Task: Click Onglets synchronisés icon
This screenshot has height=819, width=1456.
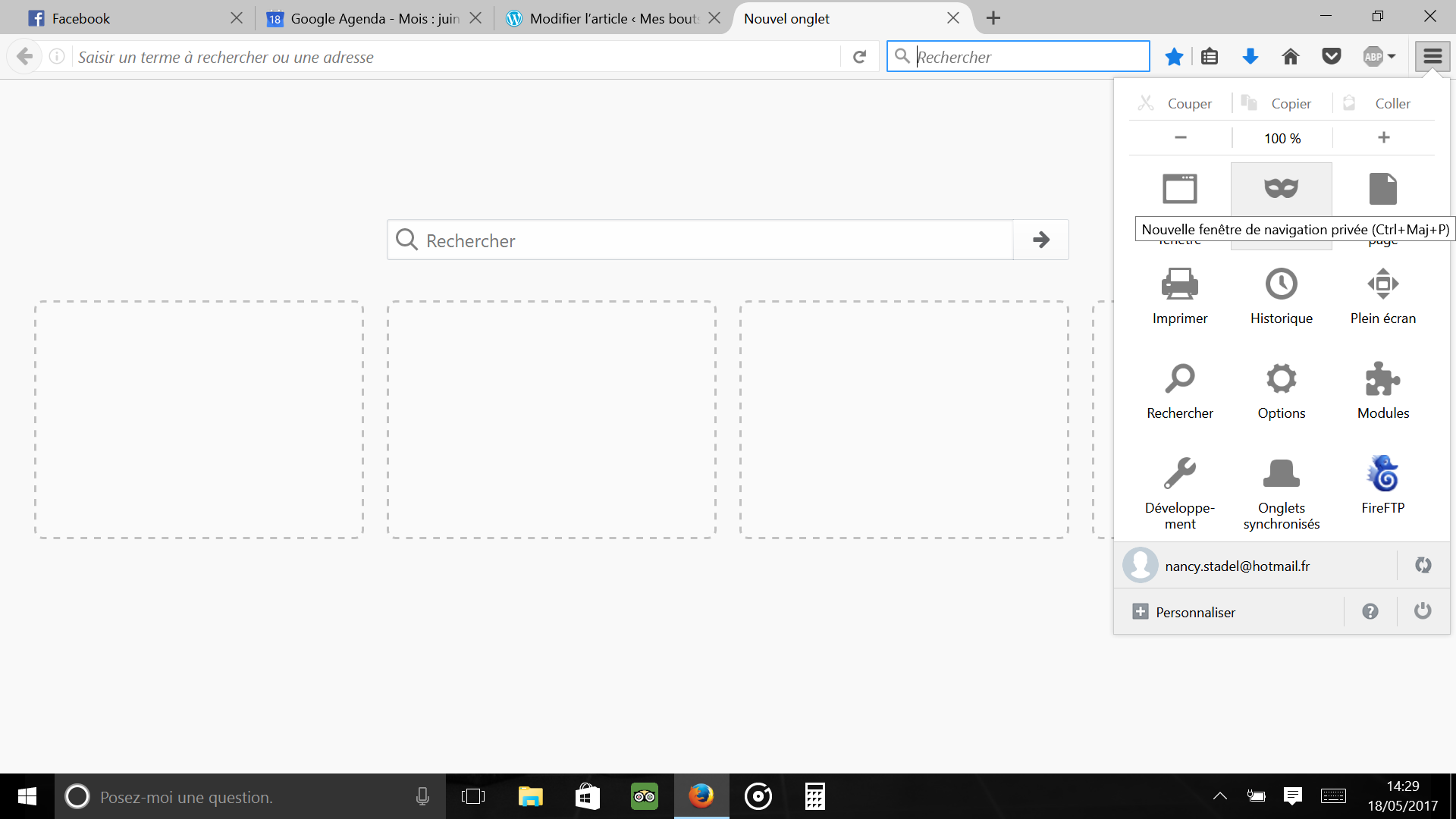Action: 1281,474
